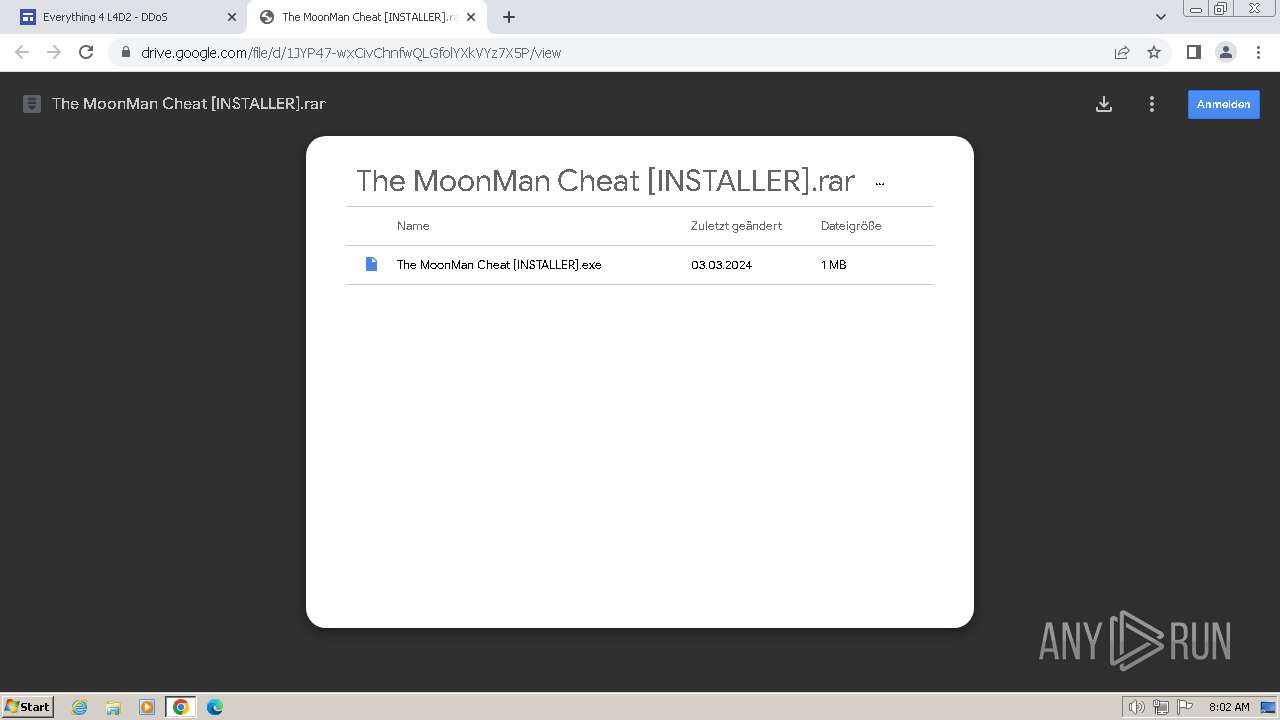The height and width of the screenshot is (720, 1280).
Task: Click the site security lock icon
Action: coord(125,52)
